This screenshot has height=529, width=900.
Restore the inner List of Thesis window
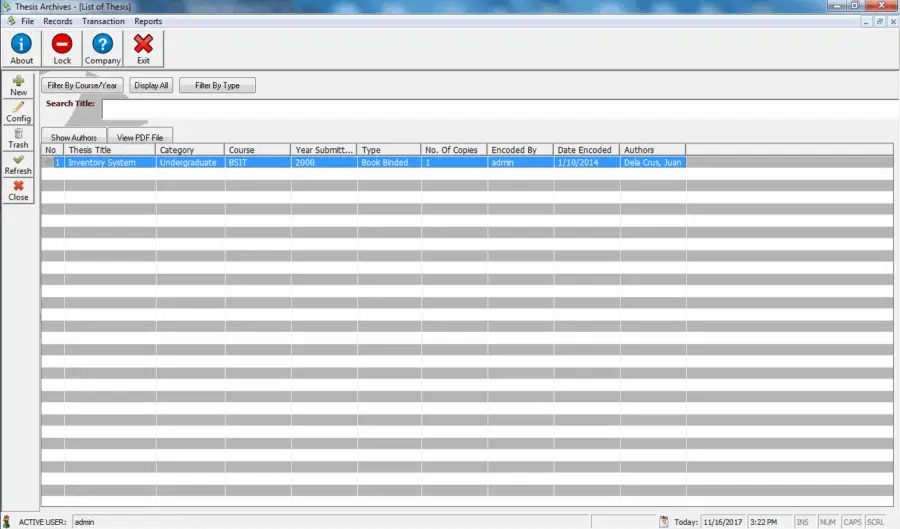click(879, 21)
